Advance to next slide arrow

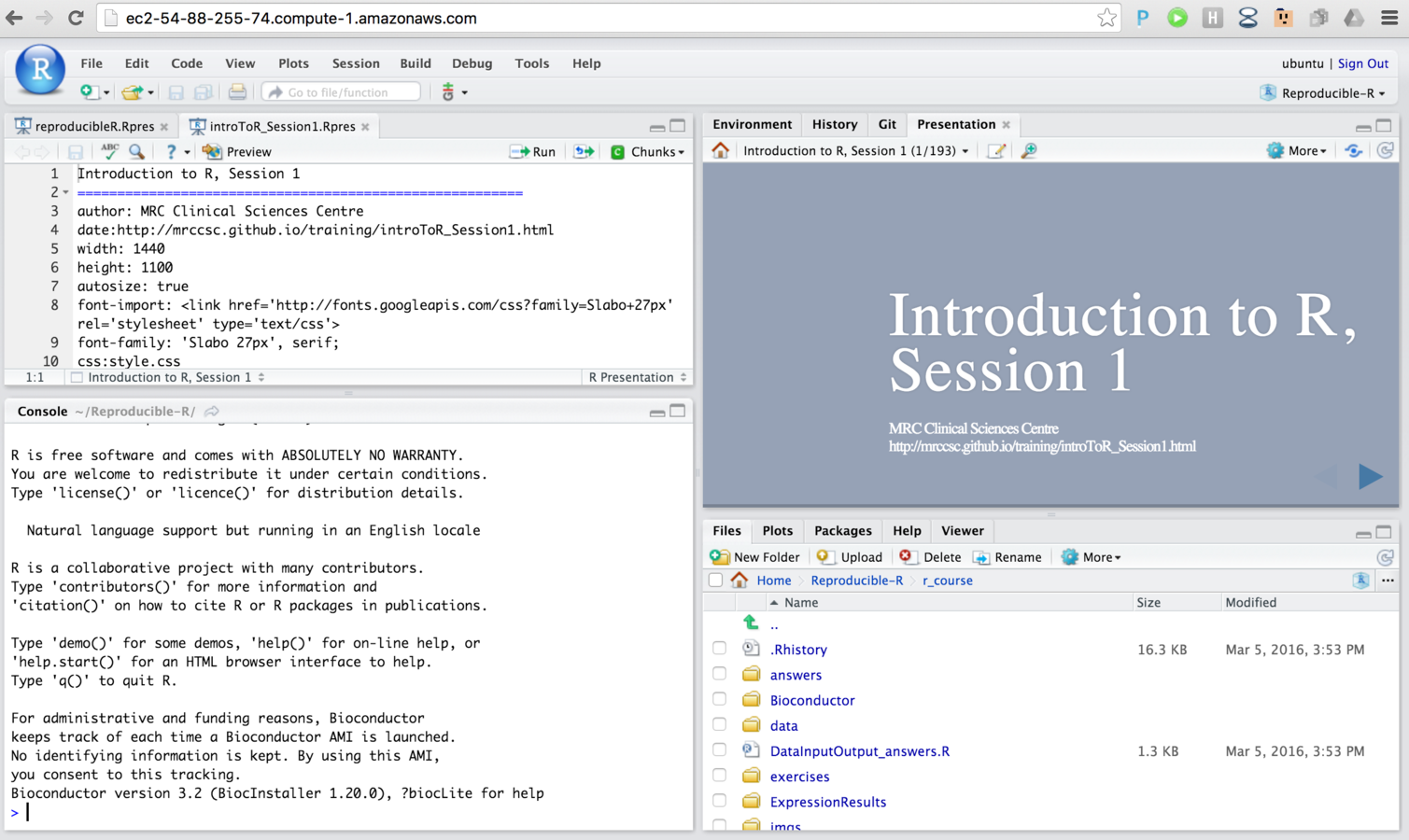pyautogui.click(x=1370, y=476)
